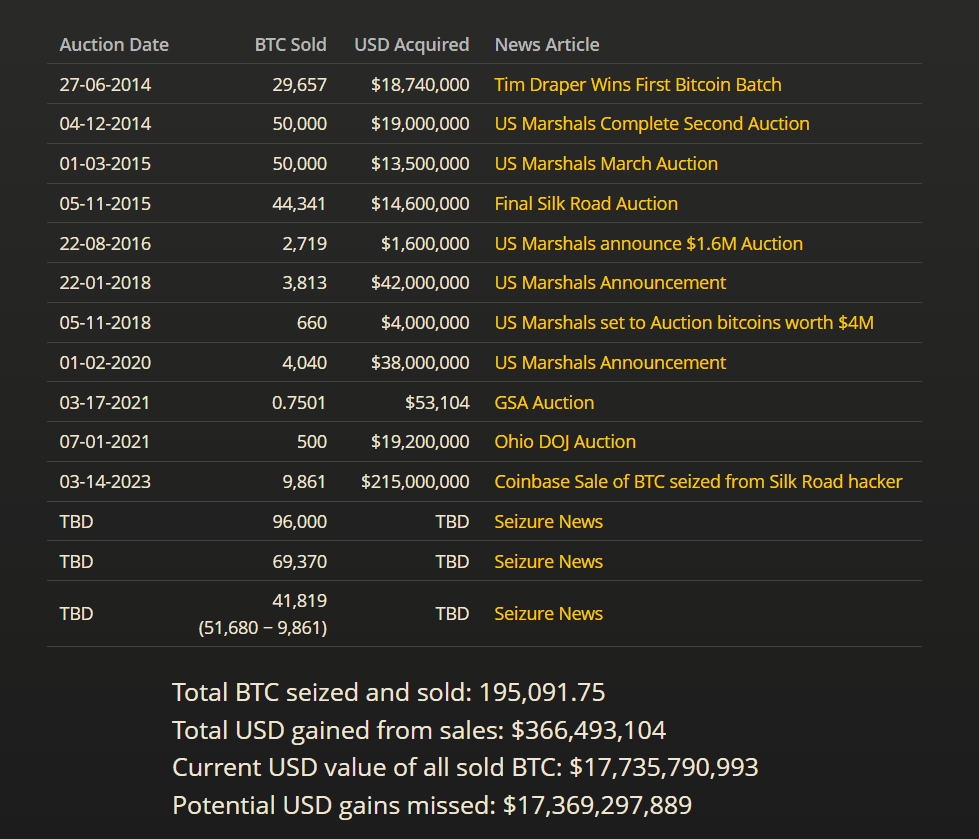Click the BTC Sold column header
979x839 pixels.
(x=290, y=45)
